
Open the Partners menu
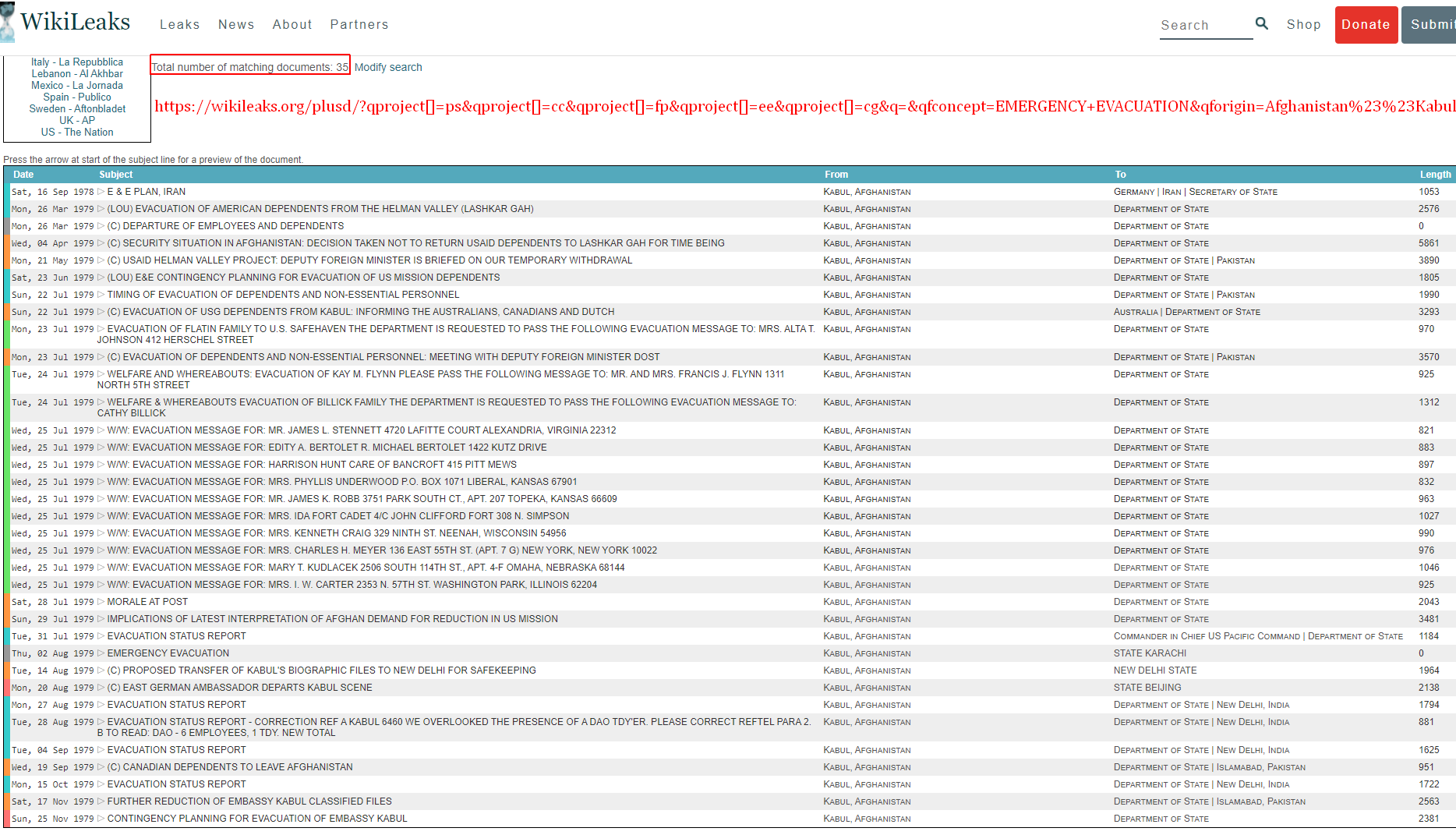[x=359, y=24]
